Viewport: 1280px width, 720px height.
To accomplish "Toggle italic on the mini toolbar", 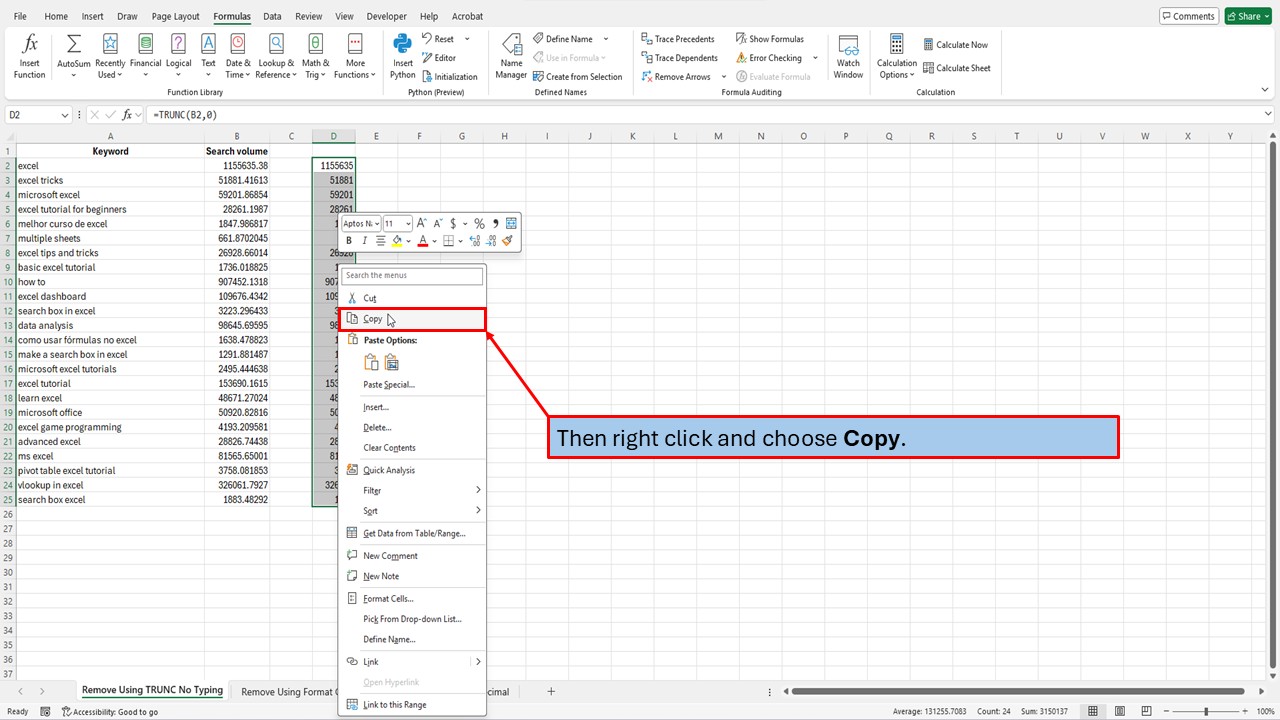I will pyautogui.click(x=364, y=240).
